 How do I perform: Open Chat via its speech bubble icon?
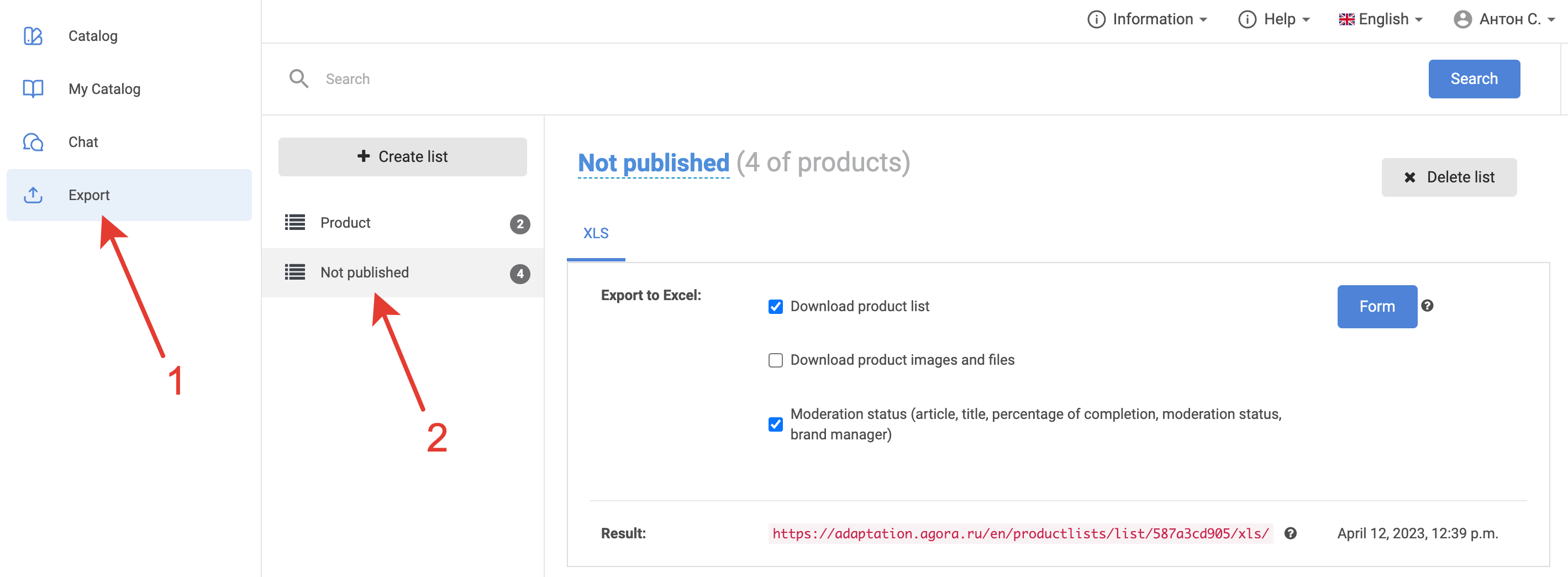pos(33,142)
